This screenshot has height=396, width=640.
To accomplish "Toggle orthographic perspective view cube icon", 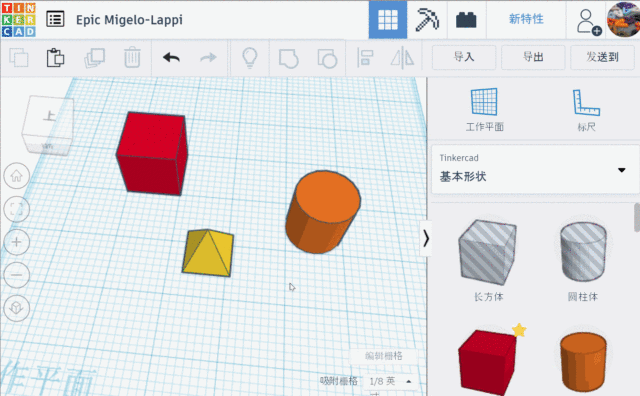I will [16, 308].
